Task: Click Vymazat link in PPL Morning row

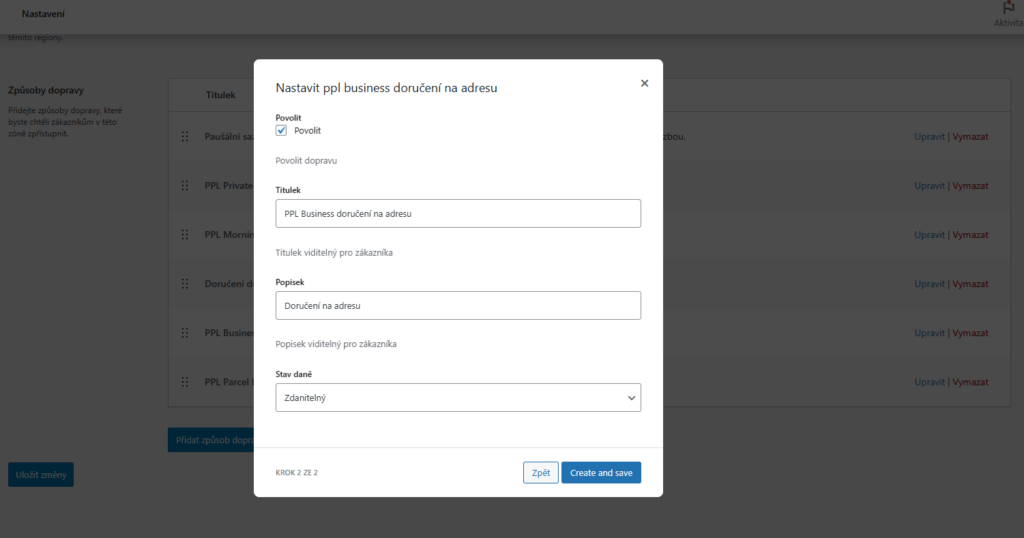Action: click(970, 234)
